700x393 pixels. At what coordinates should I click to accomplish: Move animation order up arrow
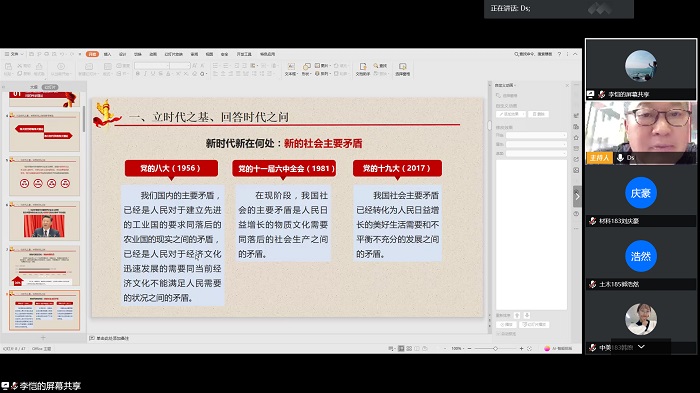coord(517,315)
